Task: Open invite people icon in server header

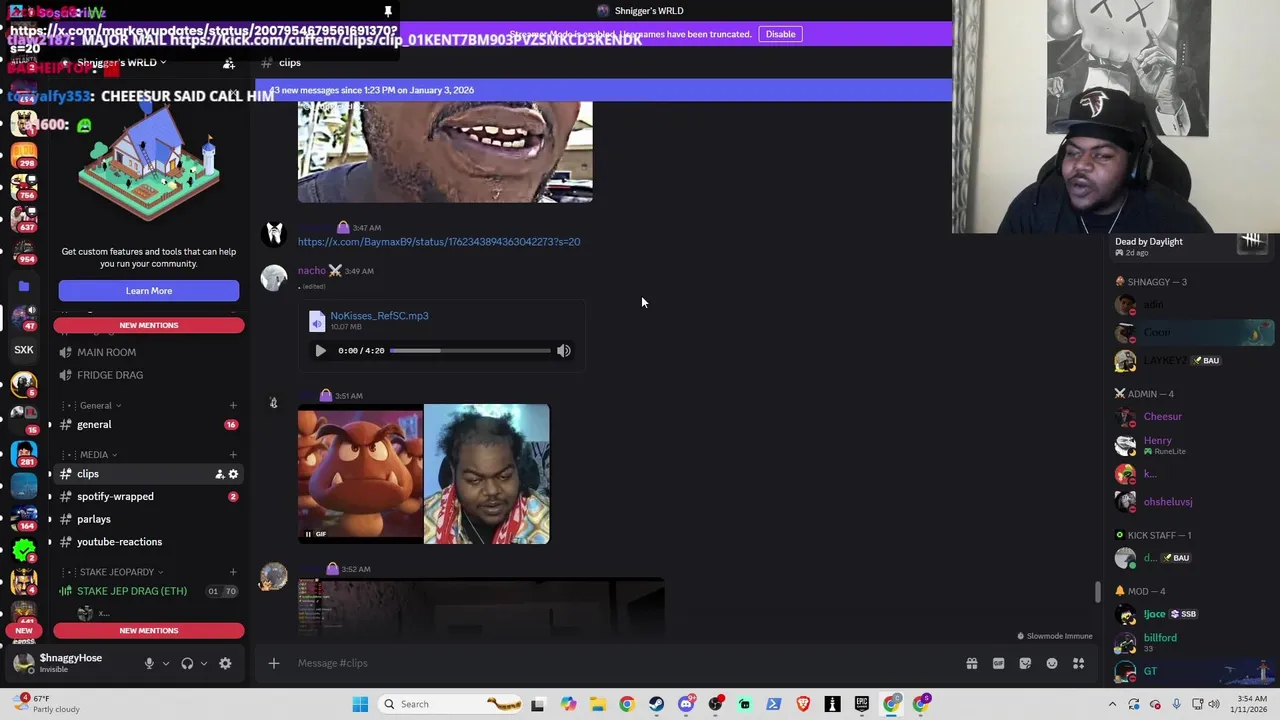Action: [229, 63]
